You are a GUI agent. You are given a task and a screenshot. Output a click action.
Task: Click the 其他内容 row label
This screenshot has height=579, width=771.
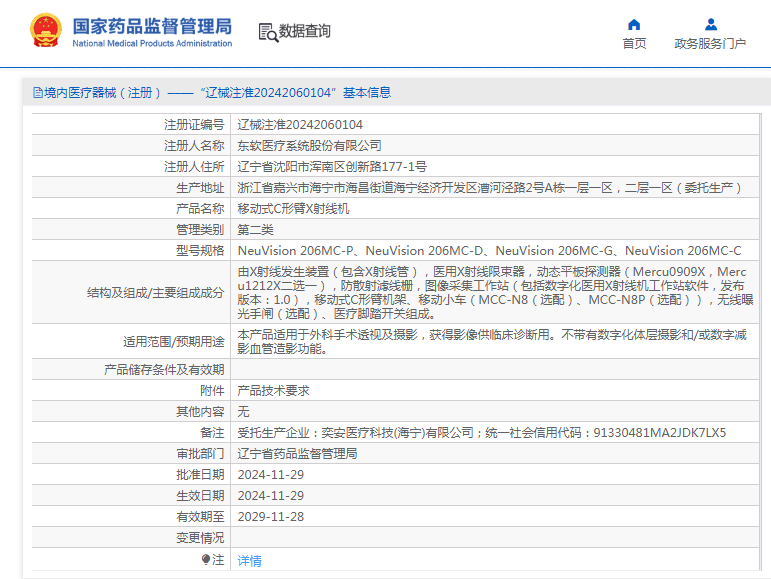point(200,412)
